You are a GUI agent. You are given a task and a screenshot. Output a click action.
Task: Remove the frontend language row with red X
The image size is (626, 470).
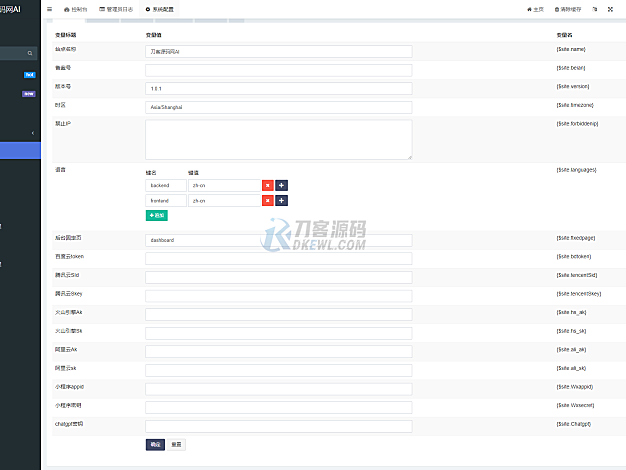pos(268,200)
